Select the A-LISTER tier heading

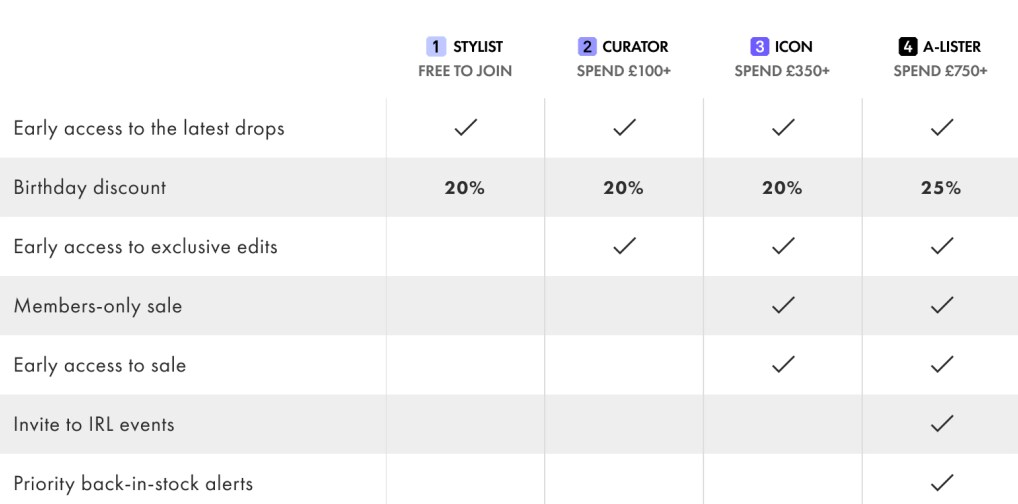(952, 47)
